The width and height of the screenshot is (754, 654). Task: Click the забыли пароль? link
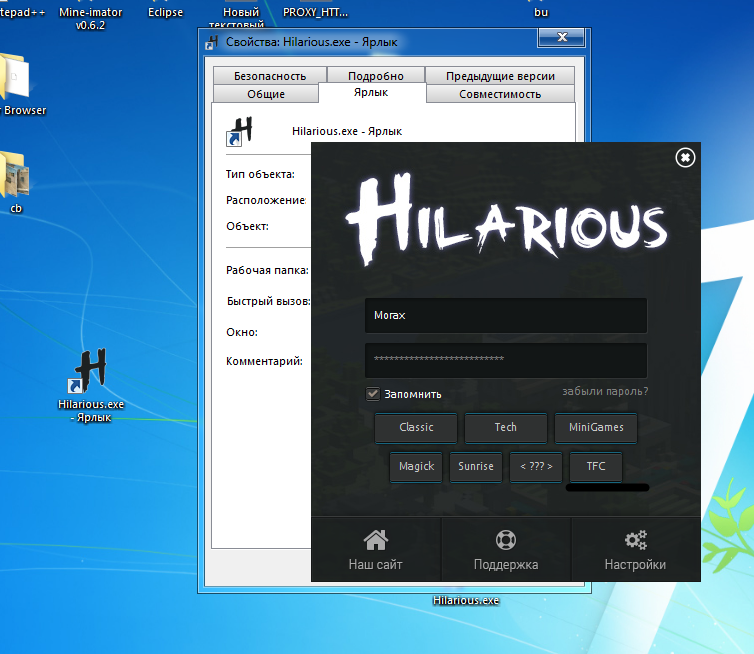pyautogui.click(x=604, y=391)
